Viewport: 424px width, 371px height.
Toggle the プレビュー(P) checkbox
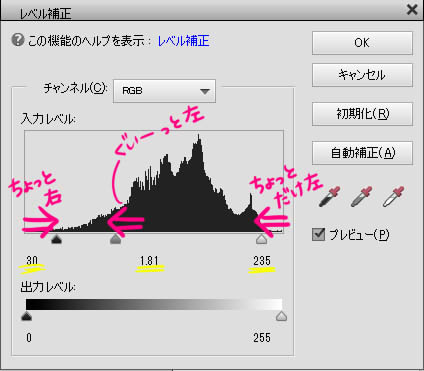coord(319,234)
